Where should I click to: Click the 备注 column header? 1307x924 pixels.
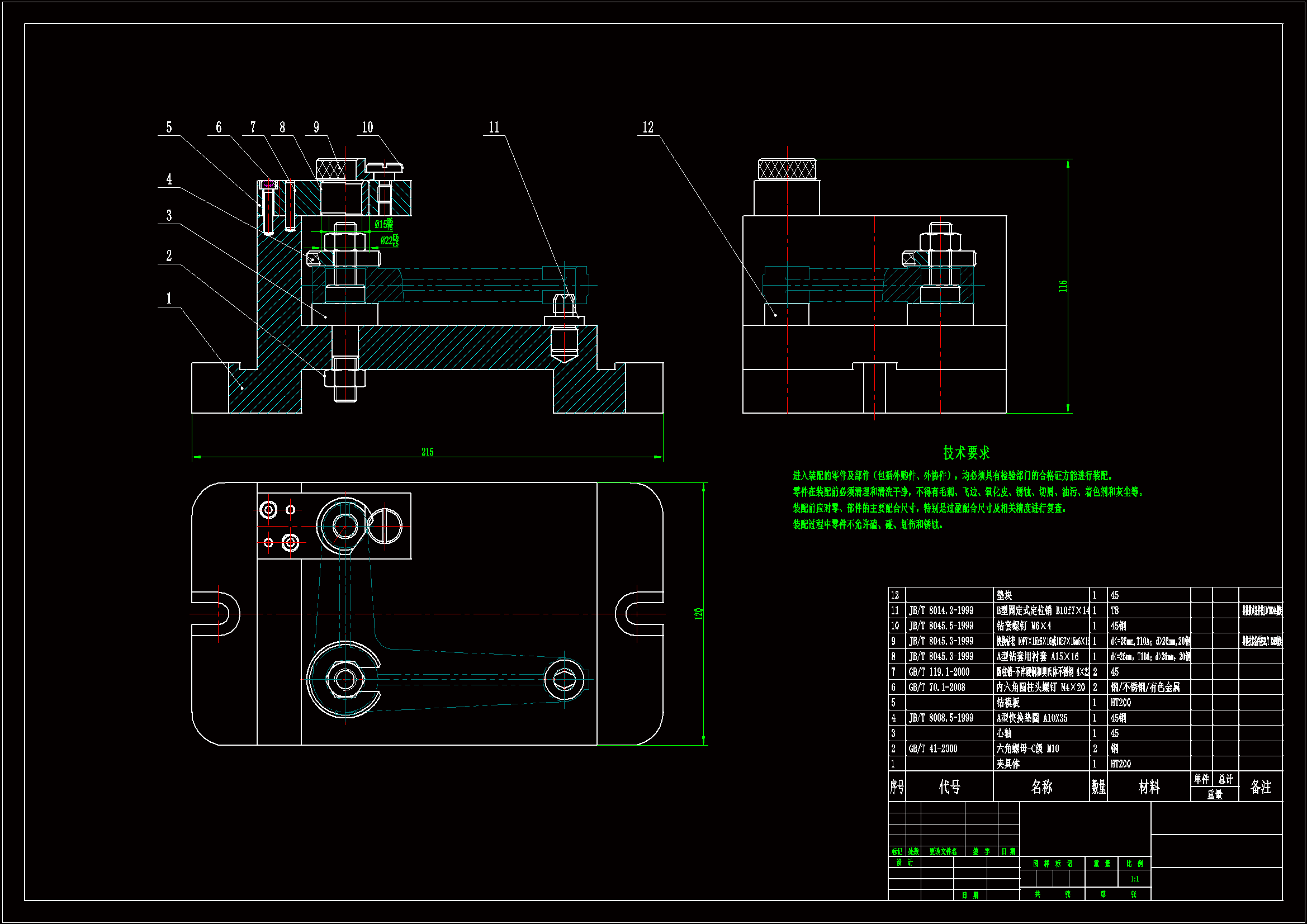[x=1260, y=787]
